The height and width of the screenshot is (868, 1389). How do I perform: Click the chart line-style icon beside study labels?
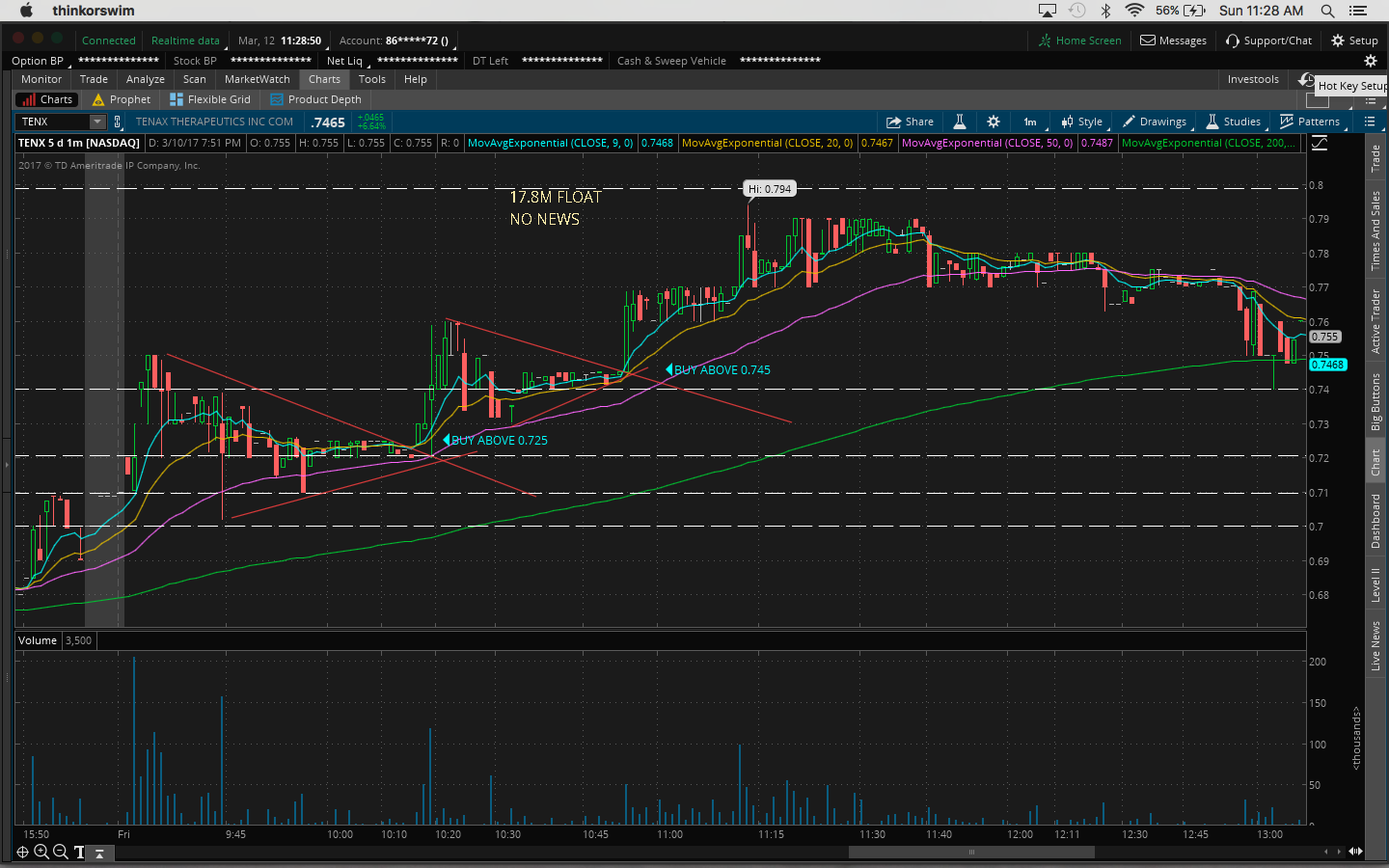[x=1320, y=143]
